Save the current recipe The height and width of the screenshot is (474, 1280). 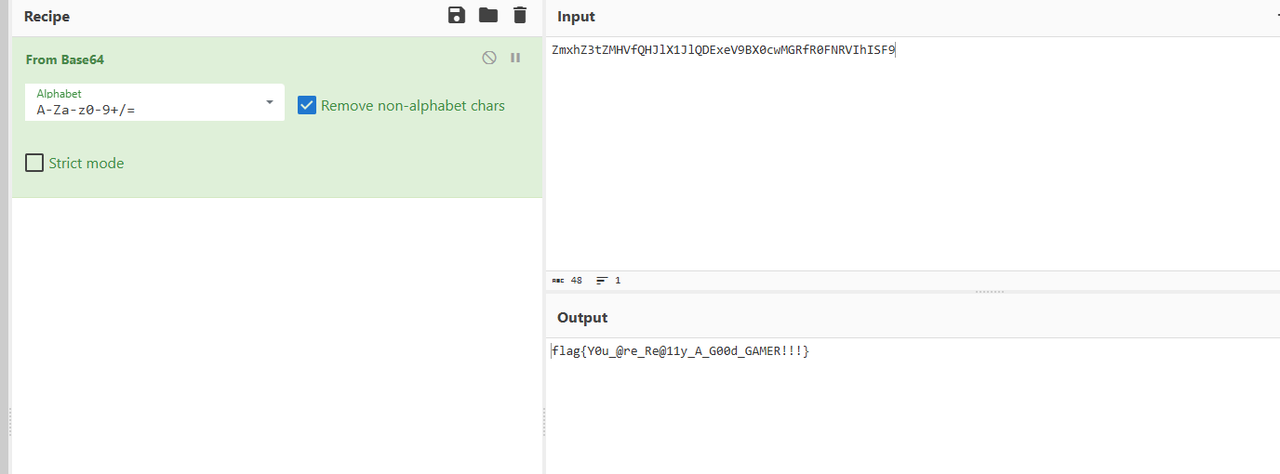point(456,15)
